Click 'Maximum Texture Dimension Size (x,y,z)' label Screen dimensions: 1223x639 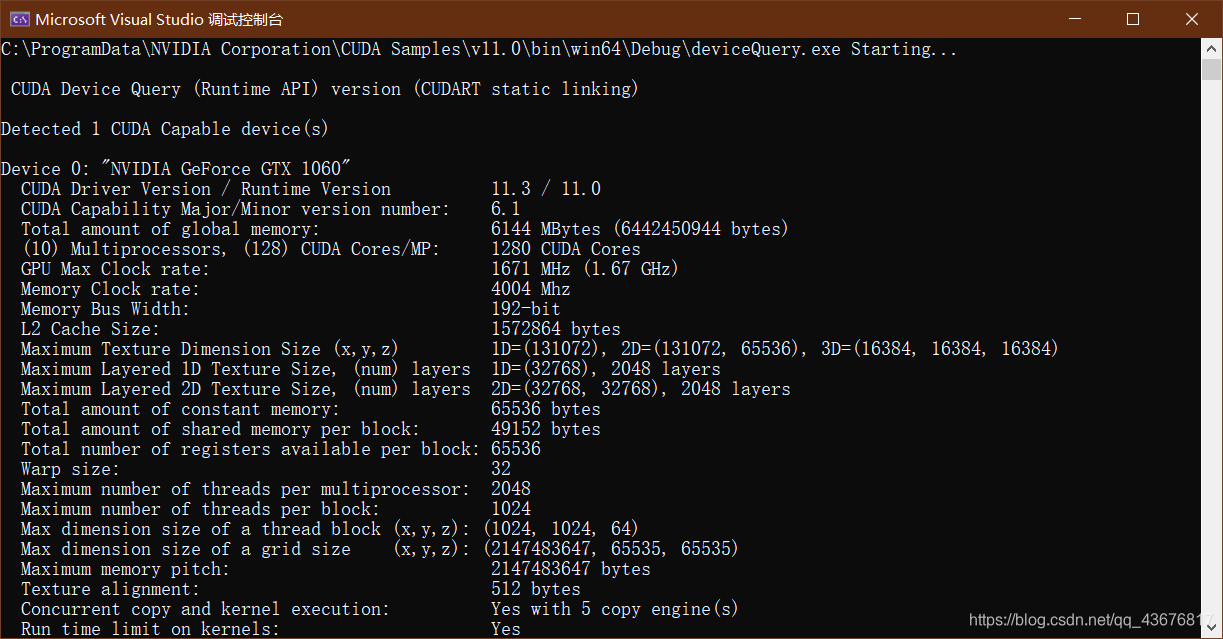(x=210, y=349)
